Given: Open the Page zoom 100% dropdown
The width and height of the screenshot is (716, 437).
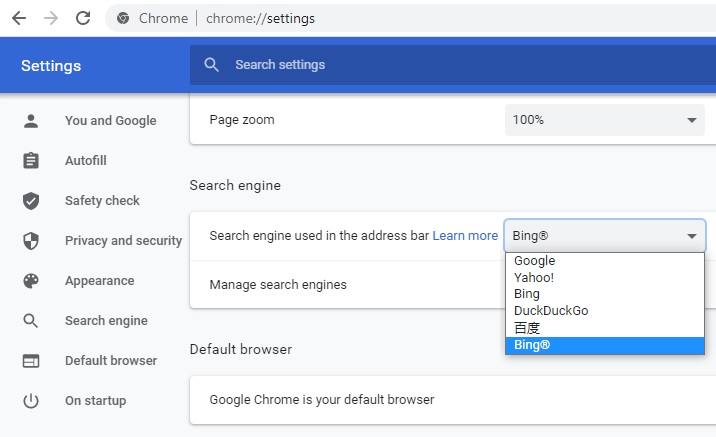Looking at the screenshot, I should [604, 120].
